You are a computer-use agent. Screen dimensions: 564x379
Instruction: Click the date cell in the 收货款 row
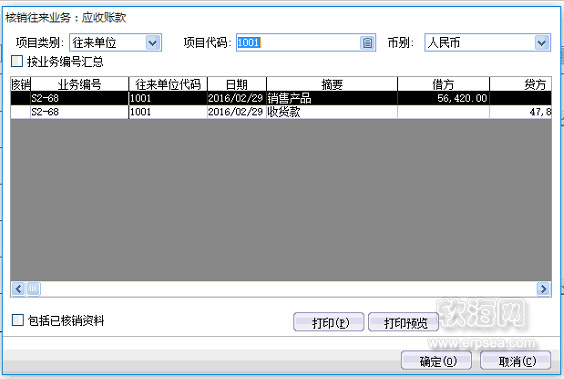point(237,112)
